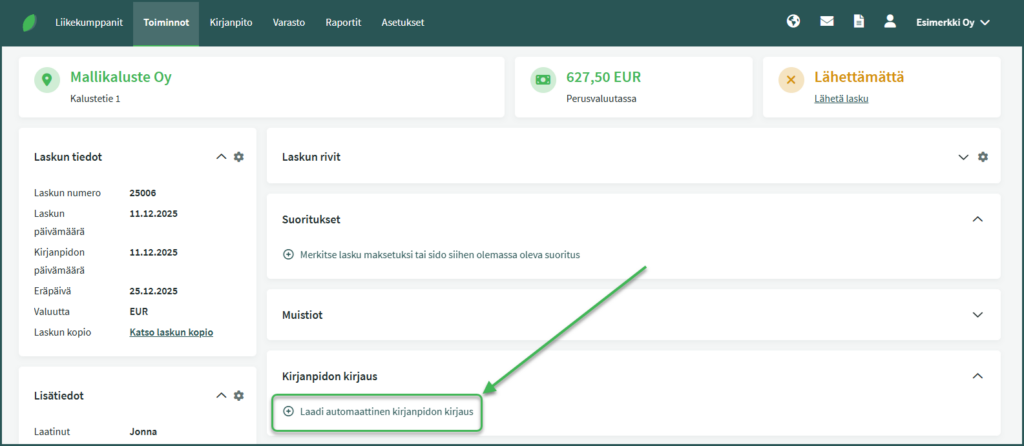Expand the Muistiot section

pos(978,314)
